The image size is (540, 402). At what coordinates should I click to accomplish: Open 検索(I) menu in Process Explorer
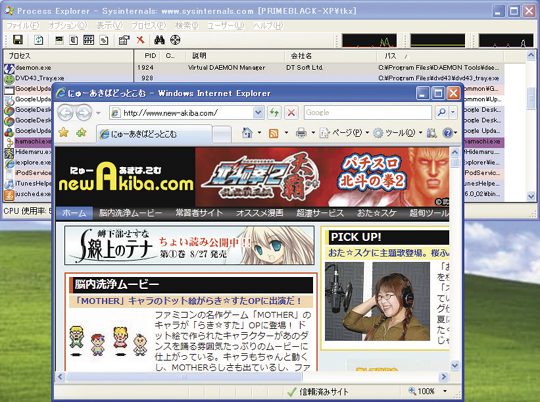tap(187, 25)
